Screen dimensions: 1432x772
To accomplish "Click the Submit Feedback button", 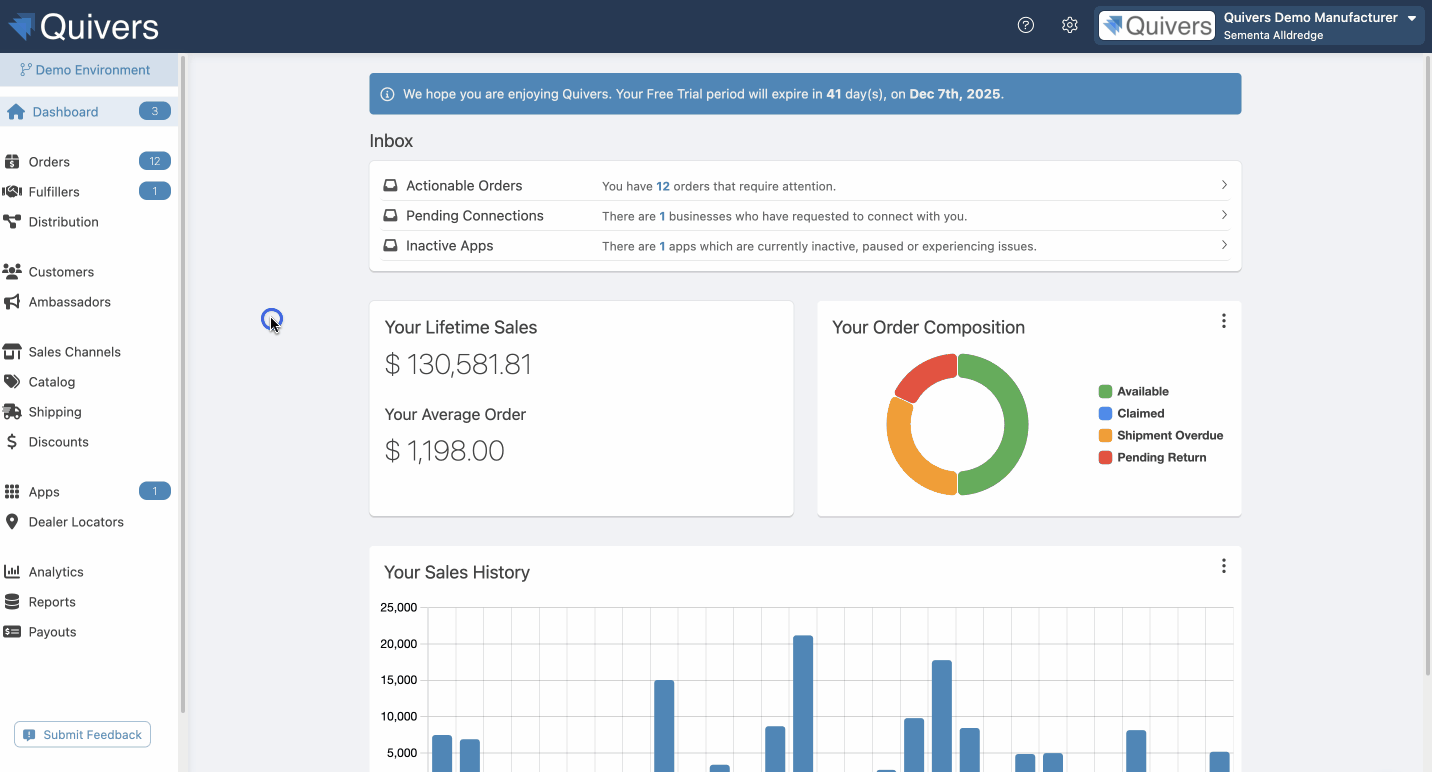I will 82,735.
